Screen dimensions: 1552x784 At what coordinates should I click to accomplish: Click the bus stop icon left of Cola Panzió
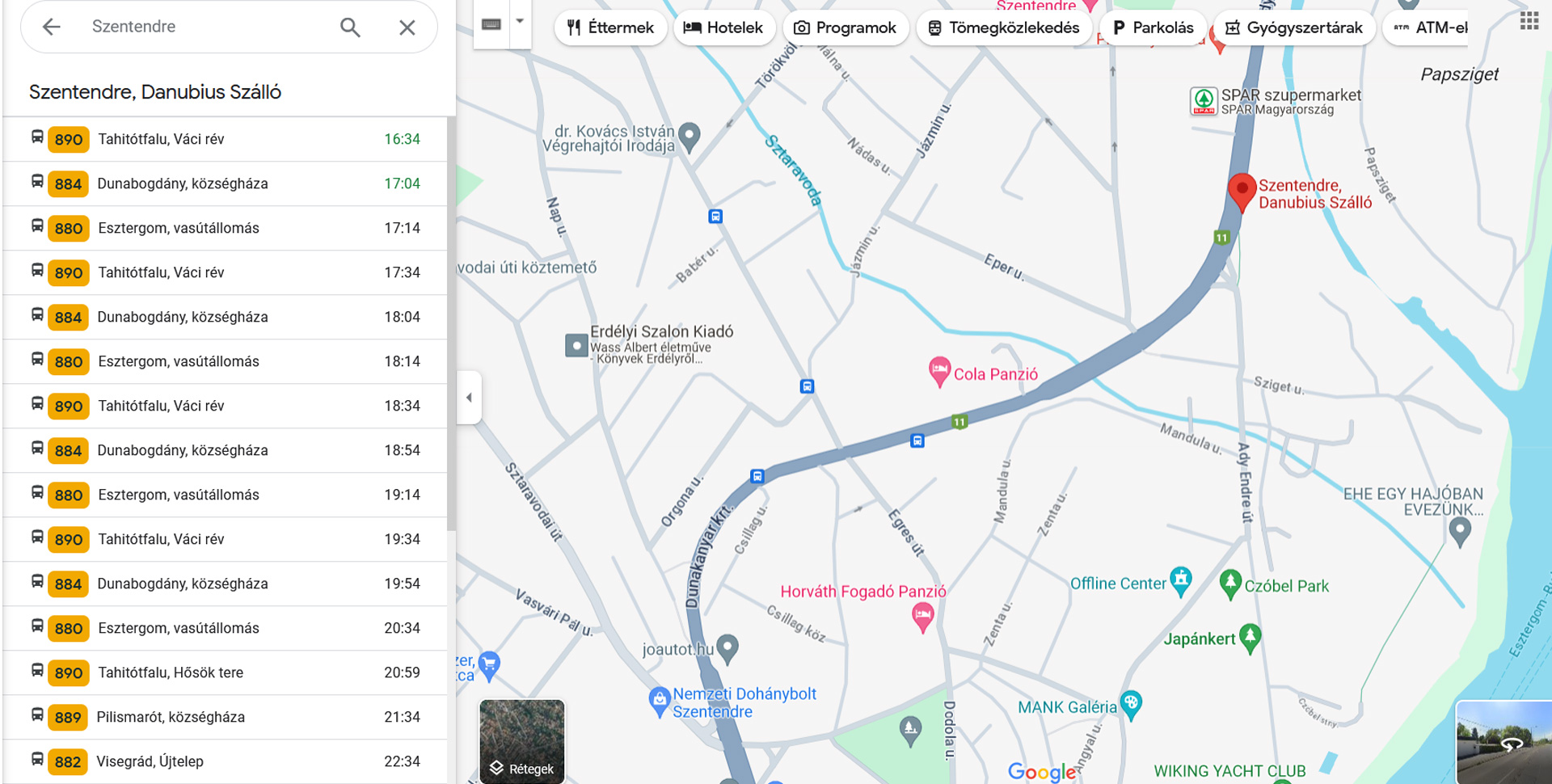pyautogui.click(x=807, y=386)
